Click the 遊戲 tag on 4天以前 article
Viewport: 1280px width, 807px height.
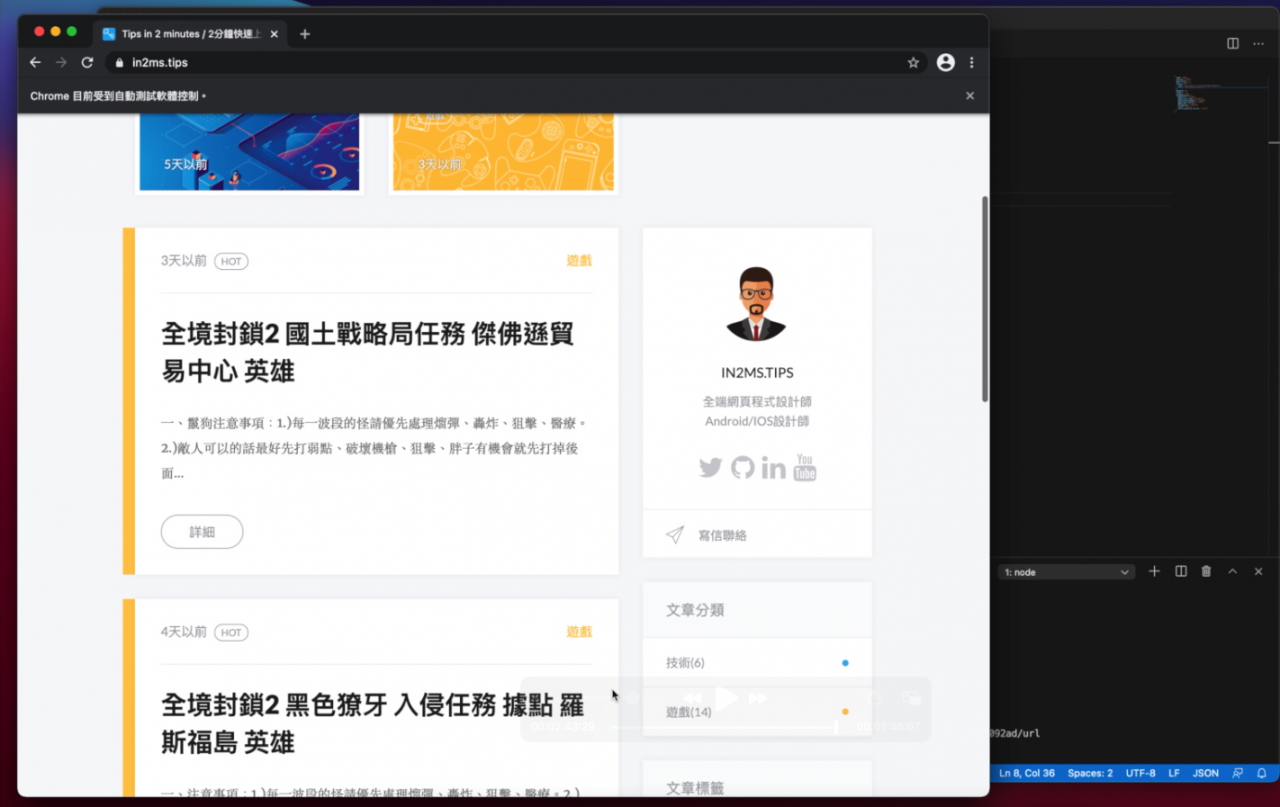579,632
